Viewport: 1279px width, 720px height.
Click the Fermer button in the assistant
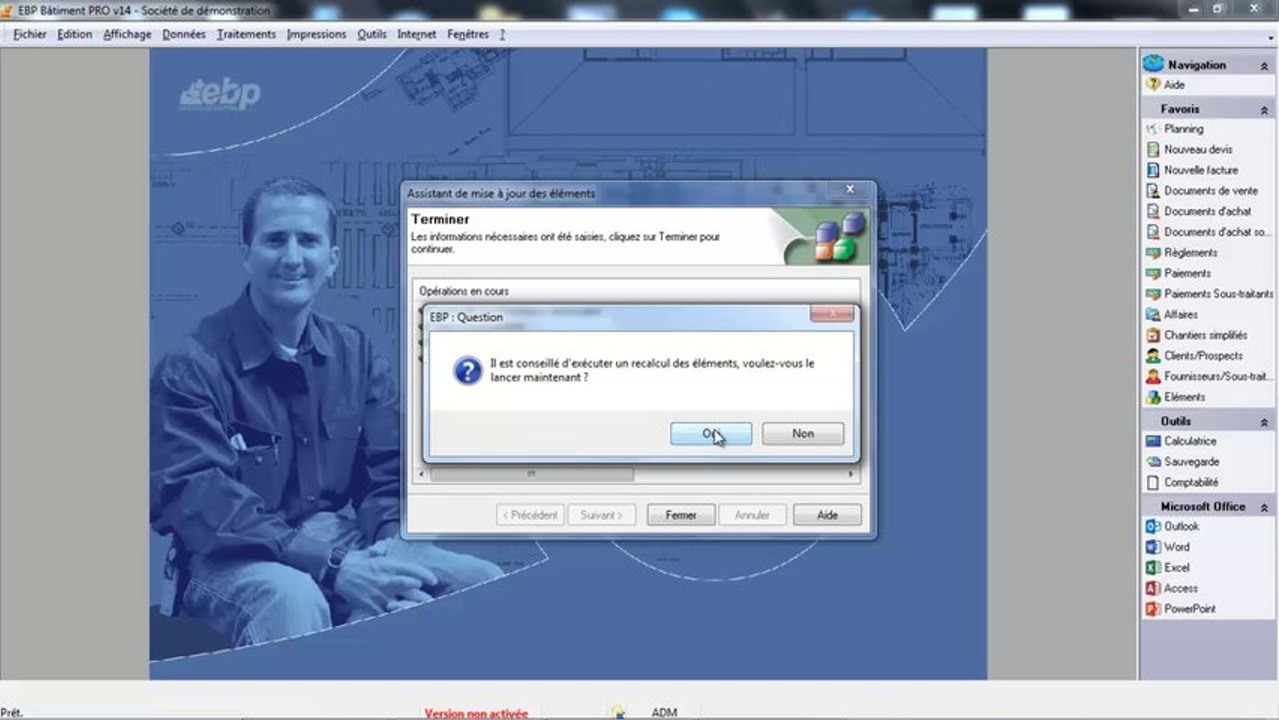point(681,515)
